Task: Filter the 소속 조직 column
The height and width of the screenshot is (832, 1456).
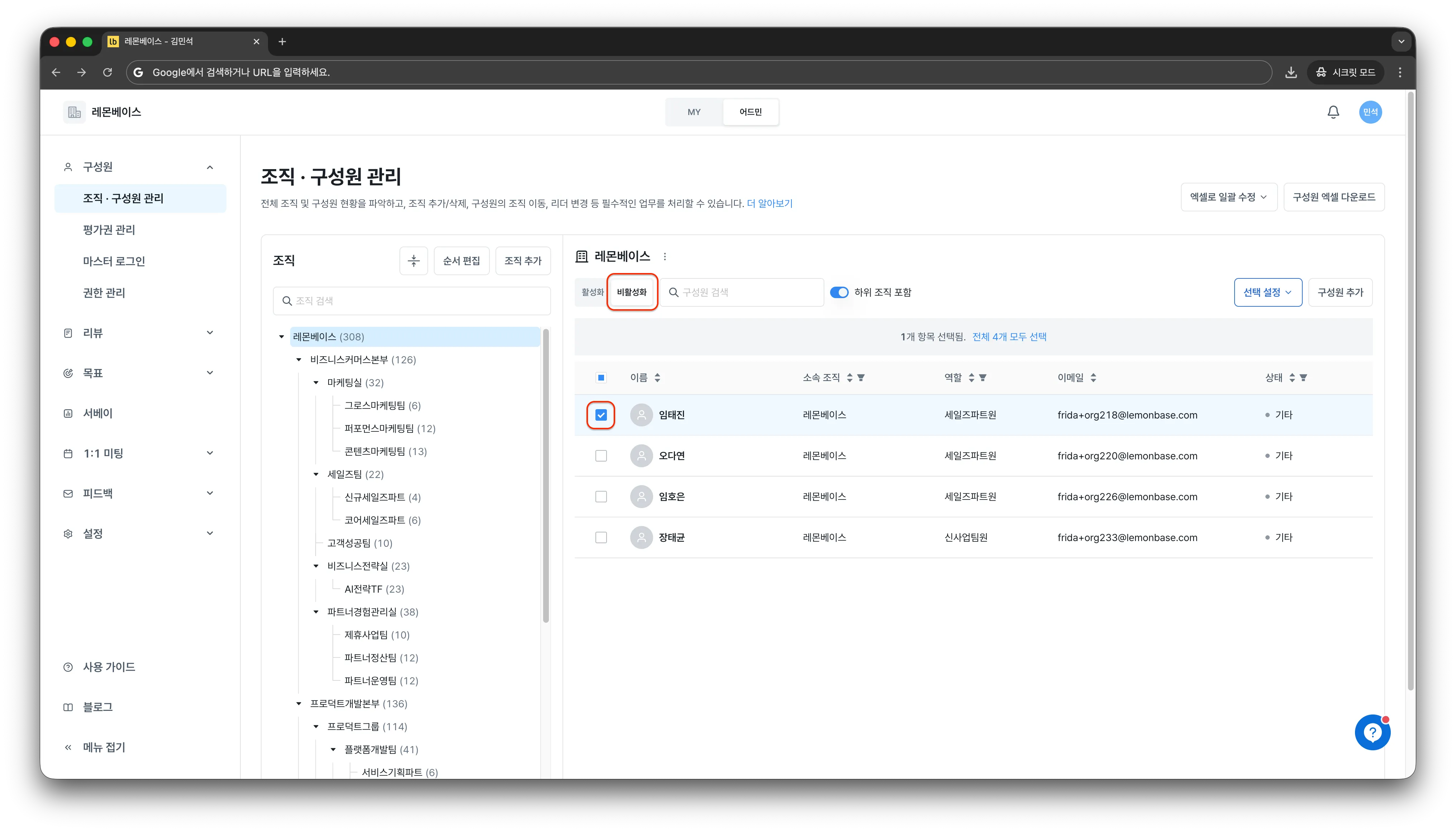Action: (861, 378)
